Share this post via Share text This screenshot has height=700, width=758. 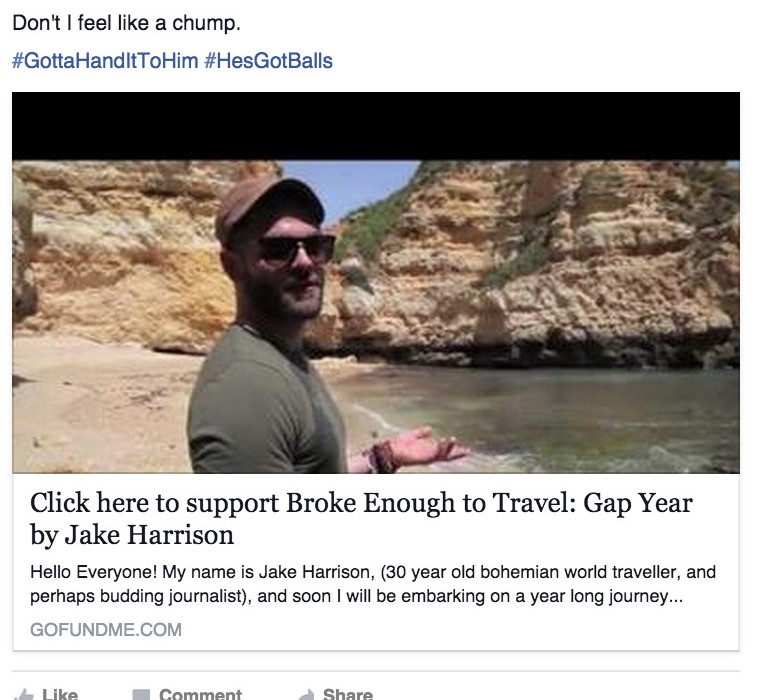click(348, 694)
